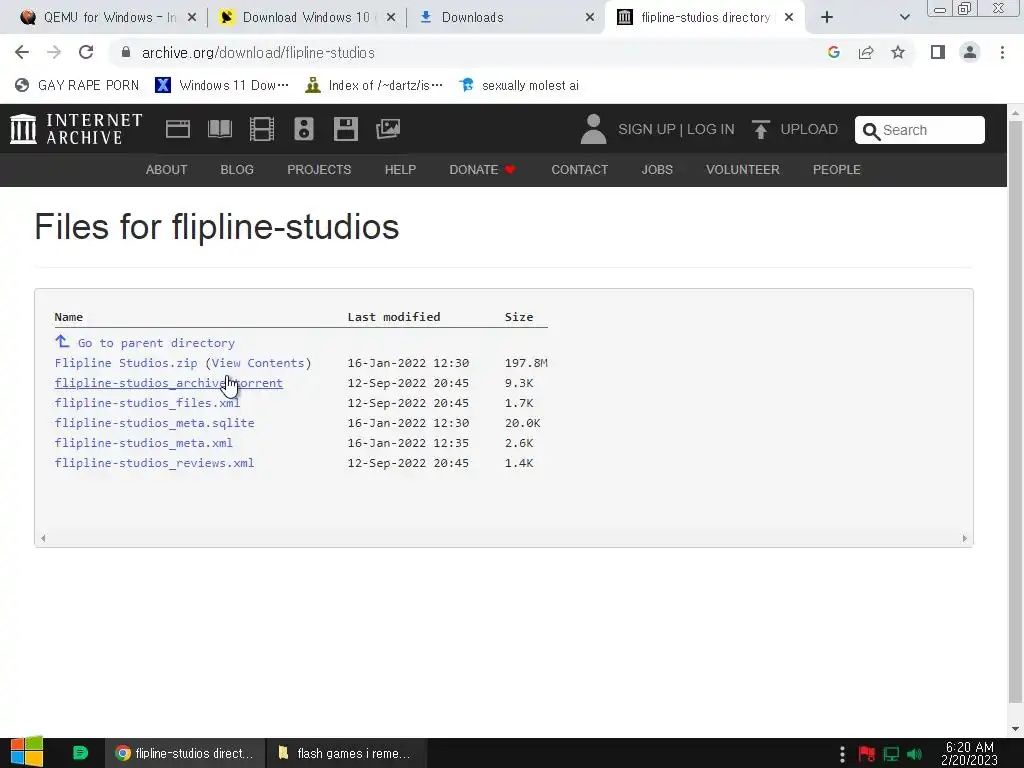
Task: Click the SIGN UP link
Action: [x=647, y=129]
